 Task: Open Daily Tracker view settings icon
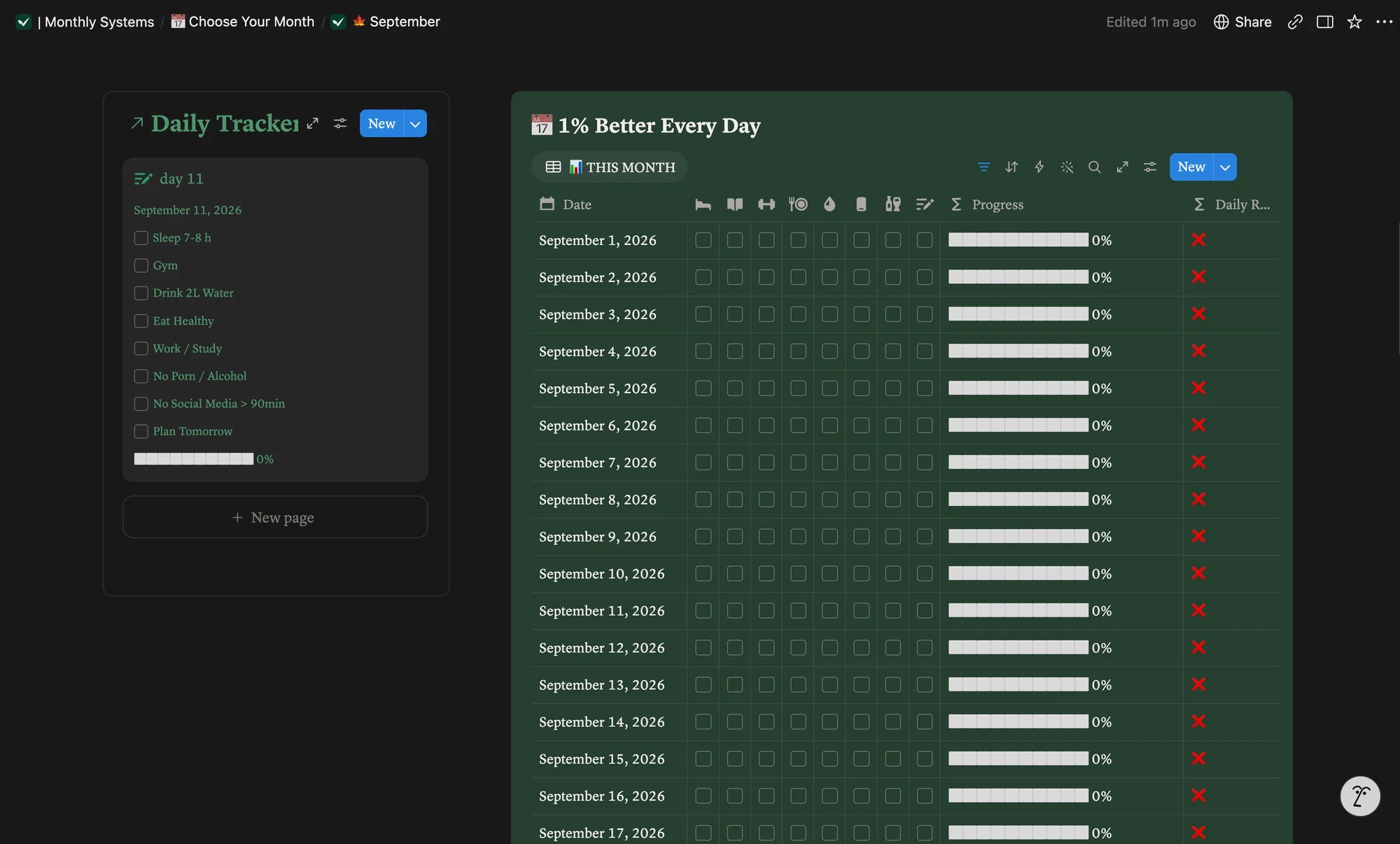(x=340, y=124)
